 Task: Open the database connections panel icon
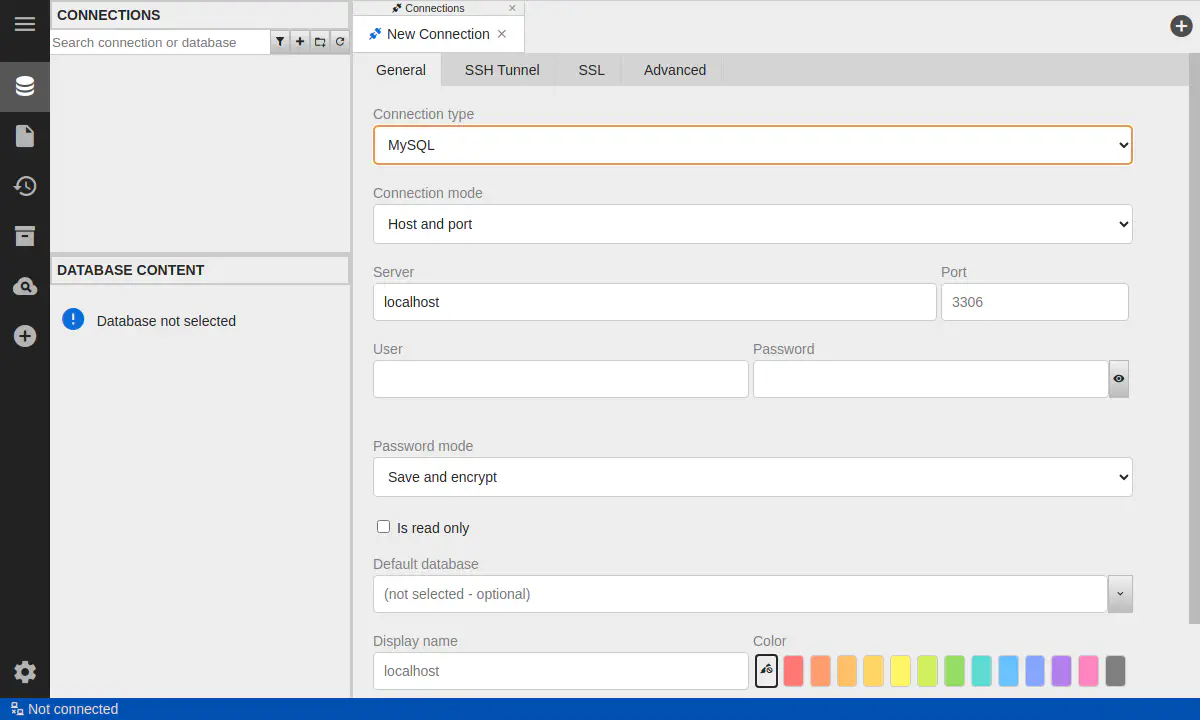coord(25,86)
